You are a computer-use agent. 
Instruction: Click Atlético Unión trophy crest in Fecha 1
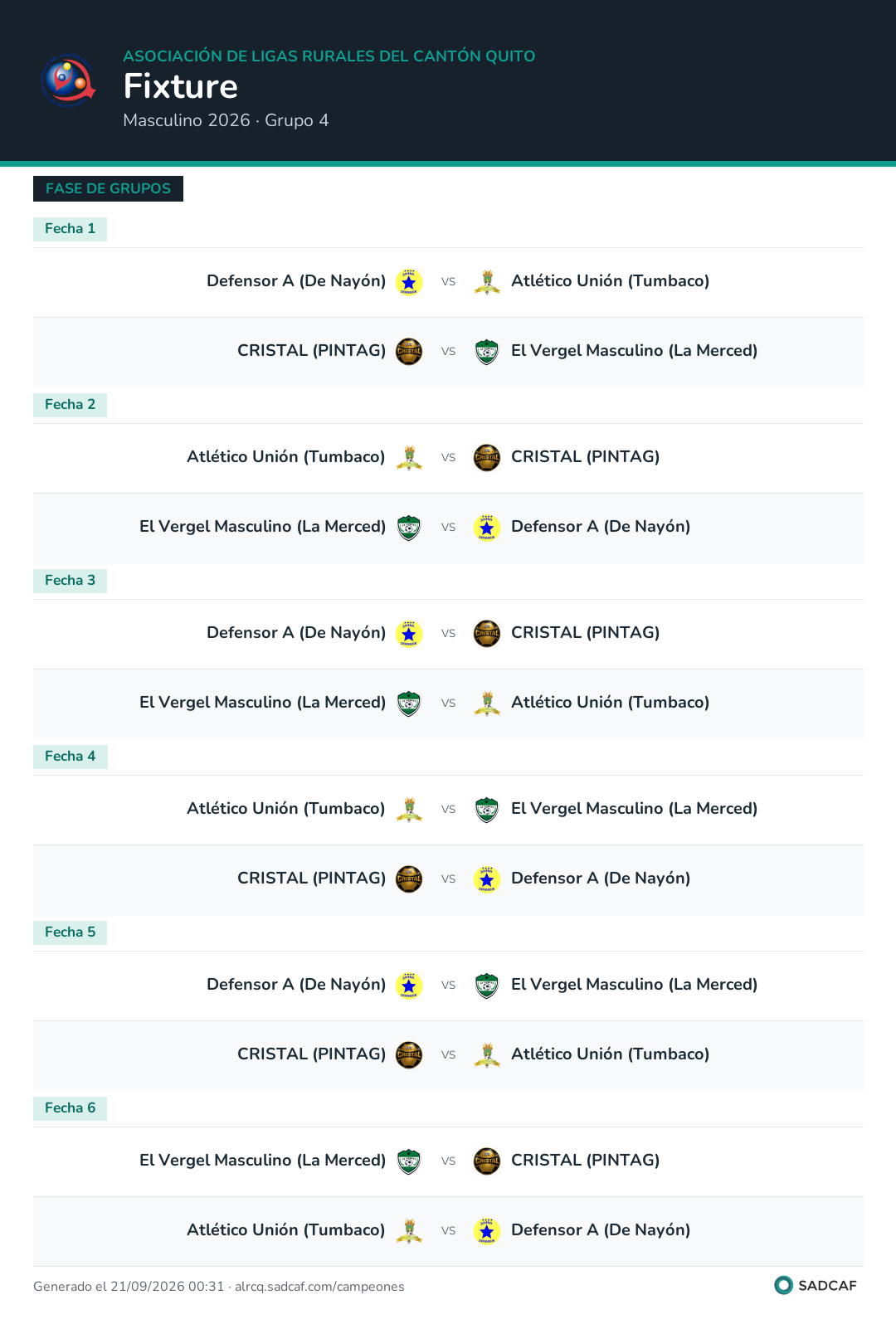point(487,282)
